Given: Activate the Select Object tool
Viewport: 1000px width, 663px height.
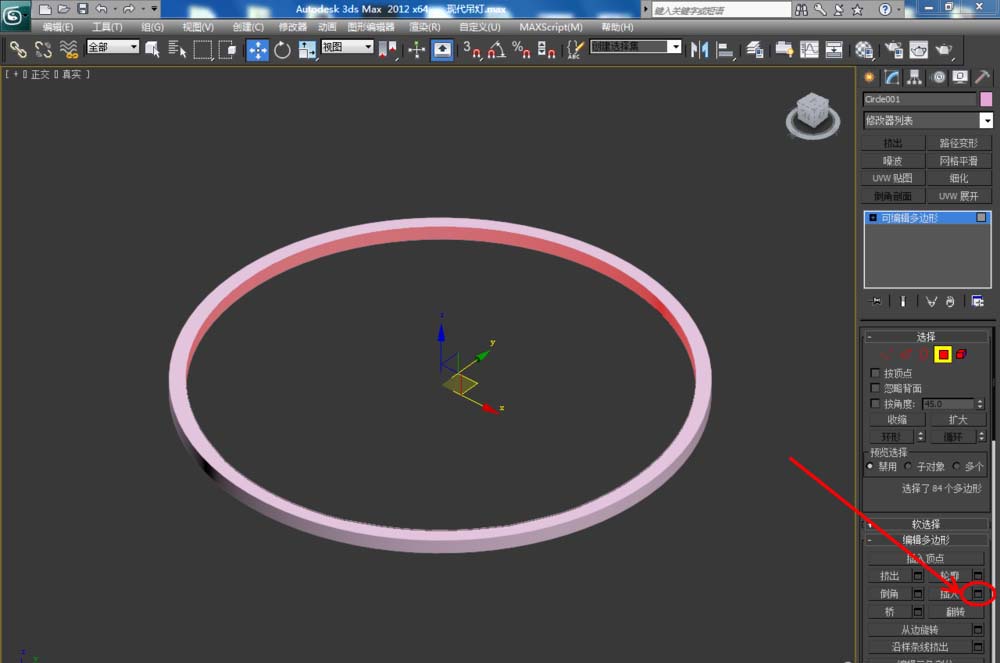Looking at the screenshot, I should coord(152,49).
